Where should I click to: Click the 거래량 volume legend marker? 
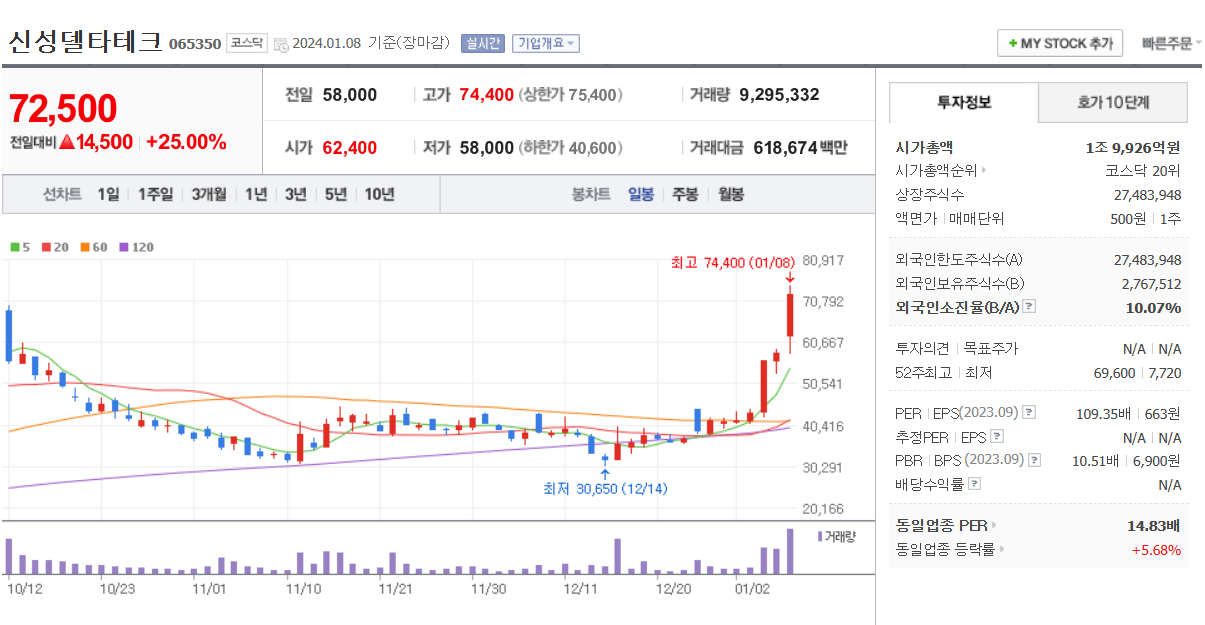point(820,536)
